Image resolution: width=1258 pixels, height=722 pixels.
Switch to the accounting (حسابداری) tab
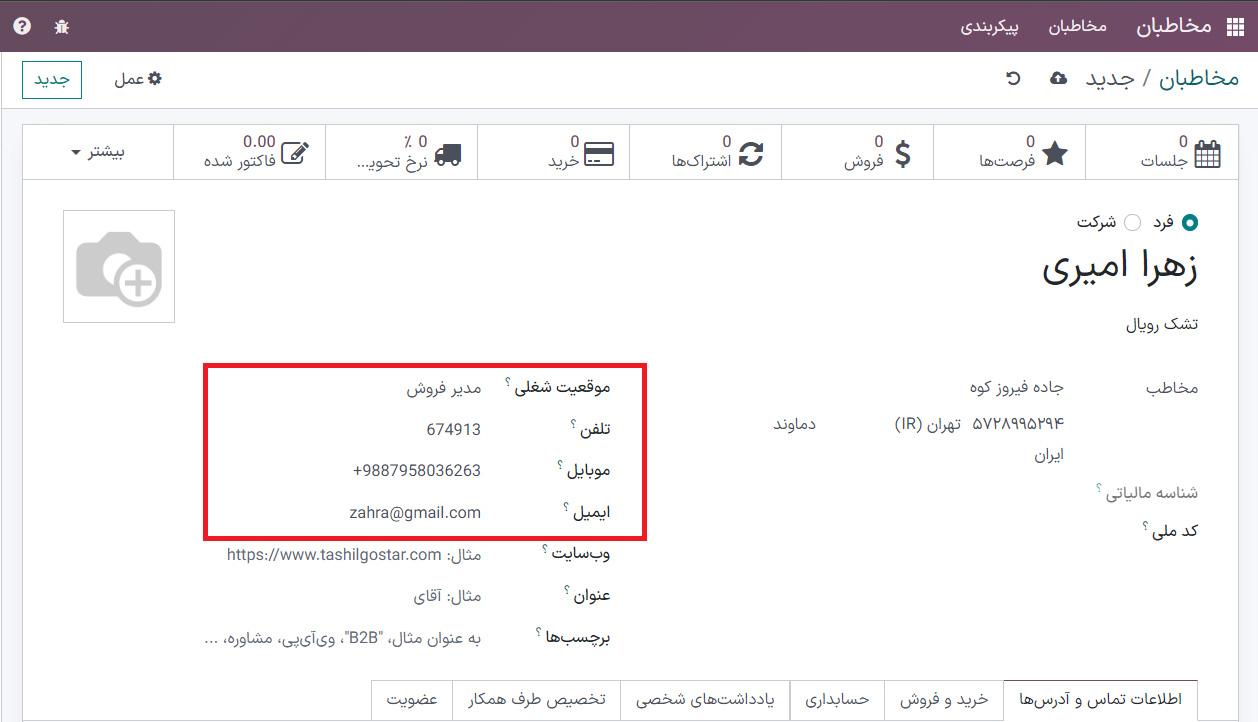(x=837, y=700)
